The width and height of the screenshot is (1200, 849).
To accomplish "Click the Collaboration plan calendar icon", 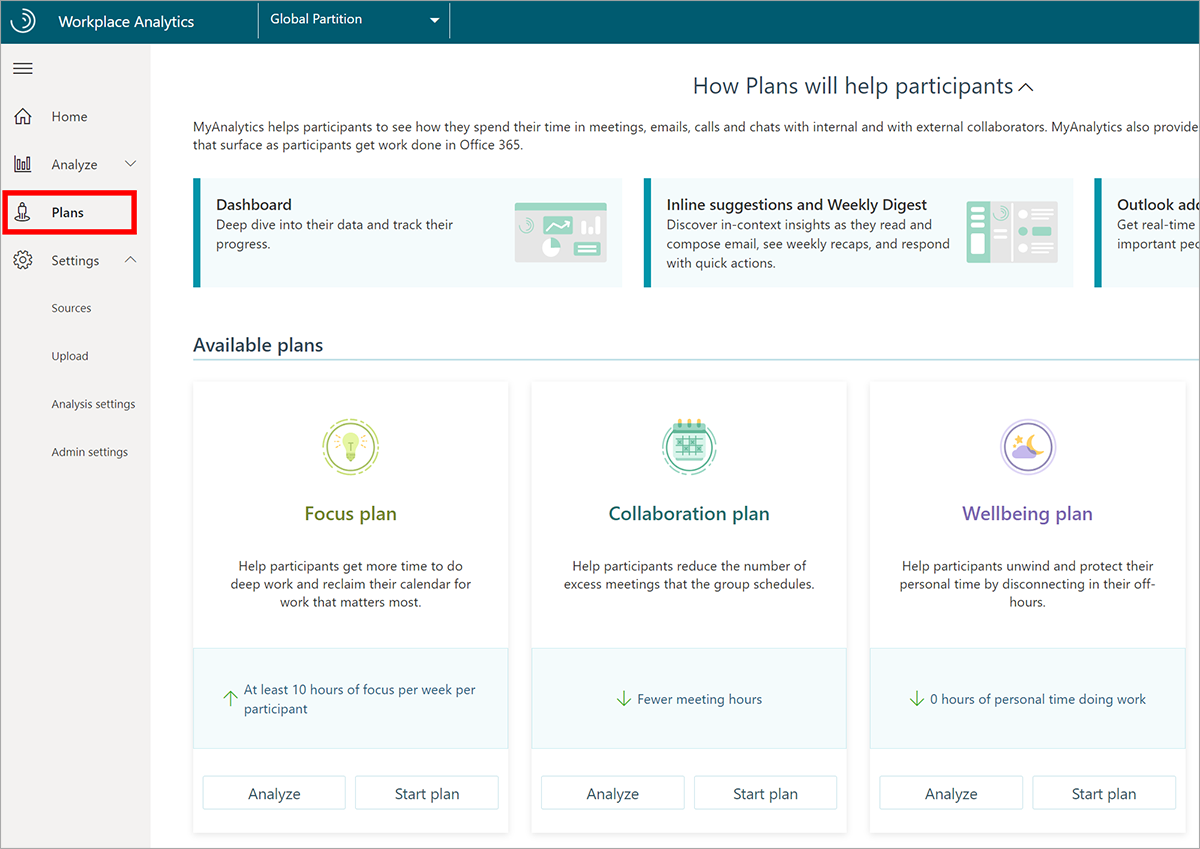I will (x=689, y=446).
